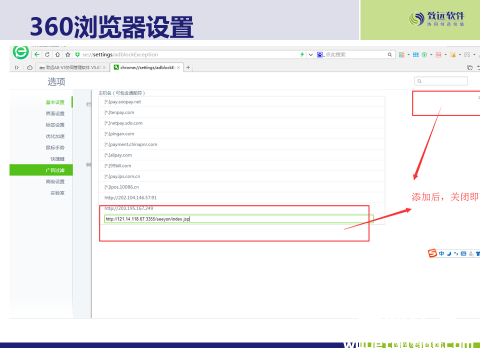Image resolution: width=480 pixels, height=360 pixels.
Task: Open the search engine selector dropdown
Action: click(x=321, y=55)
